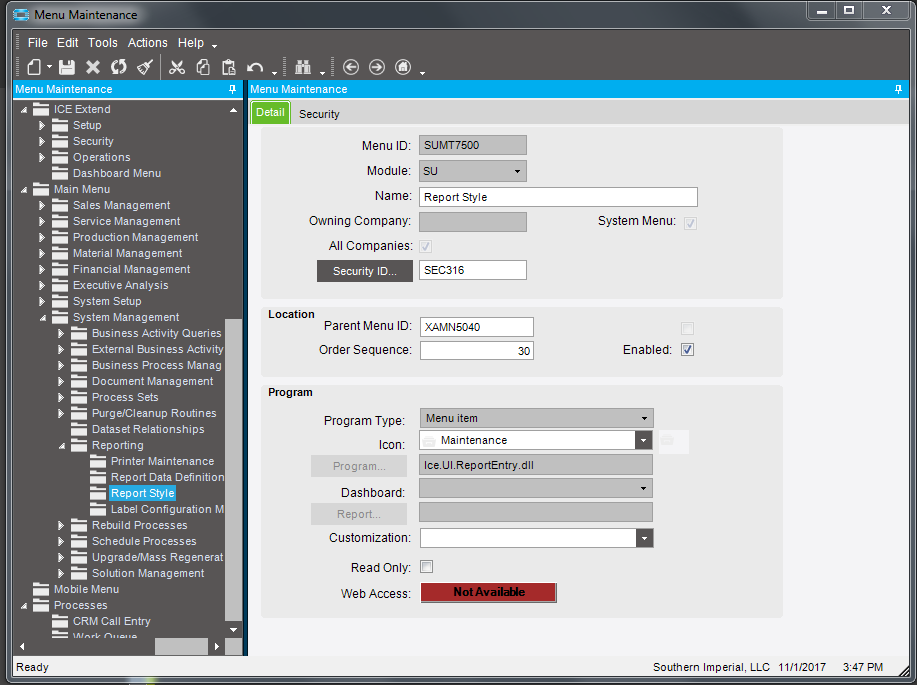
Task: Click the Program... button
Action: coord(359,466)
